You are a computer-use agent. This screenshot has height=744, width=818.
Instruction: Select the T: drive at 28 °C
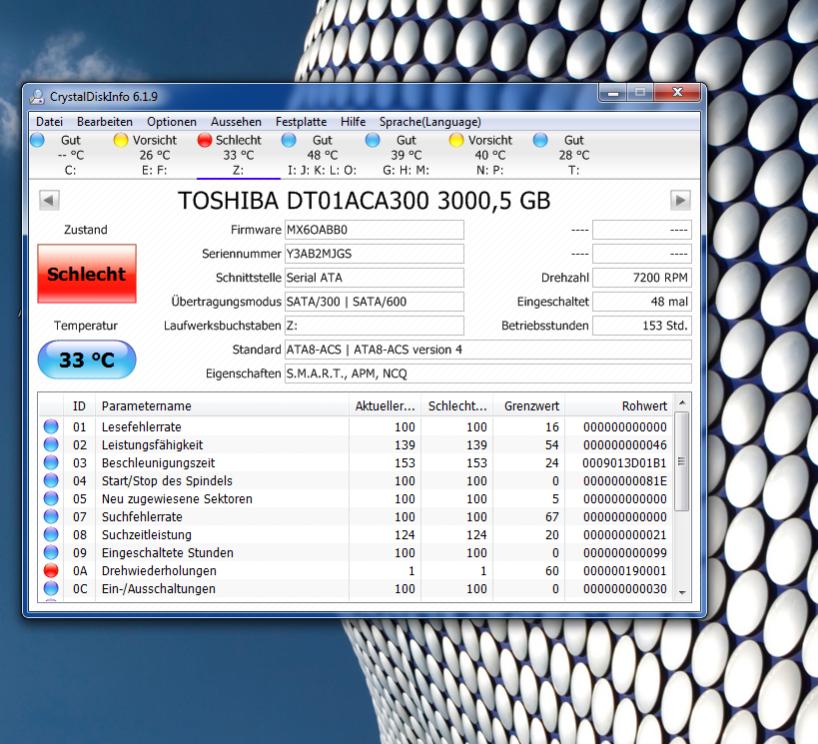[574, 155]
